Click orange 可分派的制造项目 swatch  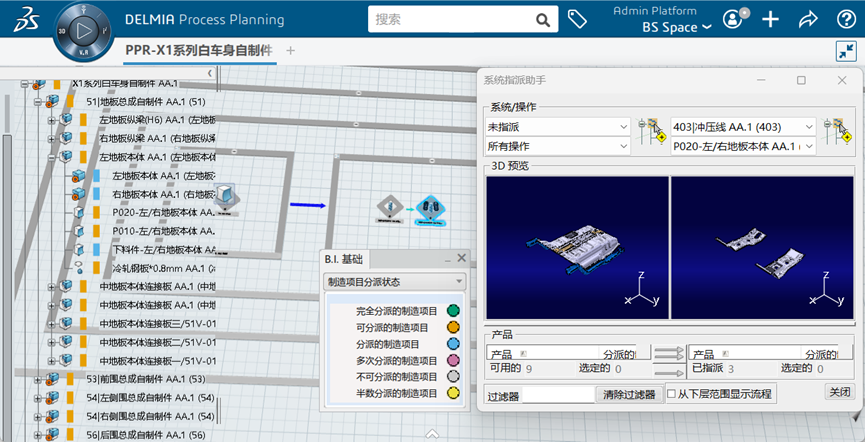click(453, 328)
